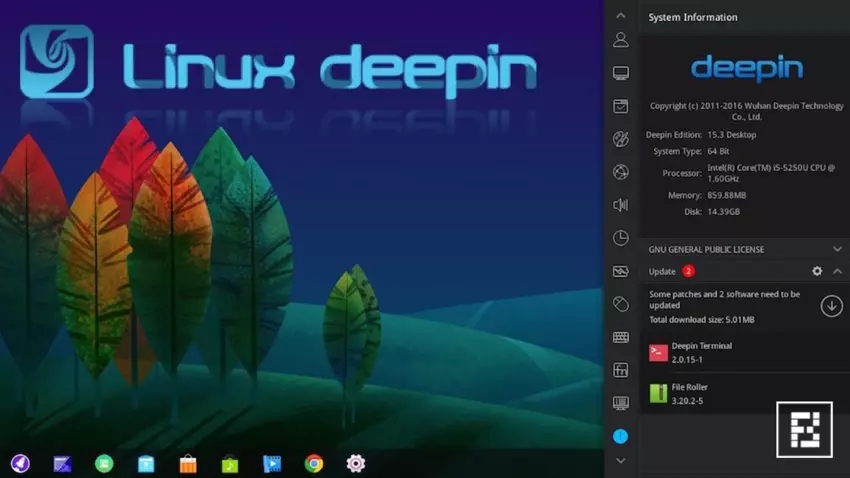Open the Launcher rocket icon in dock

click(x=20, y=463)
